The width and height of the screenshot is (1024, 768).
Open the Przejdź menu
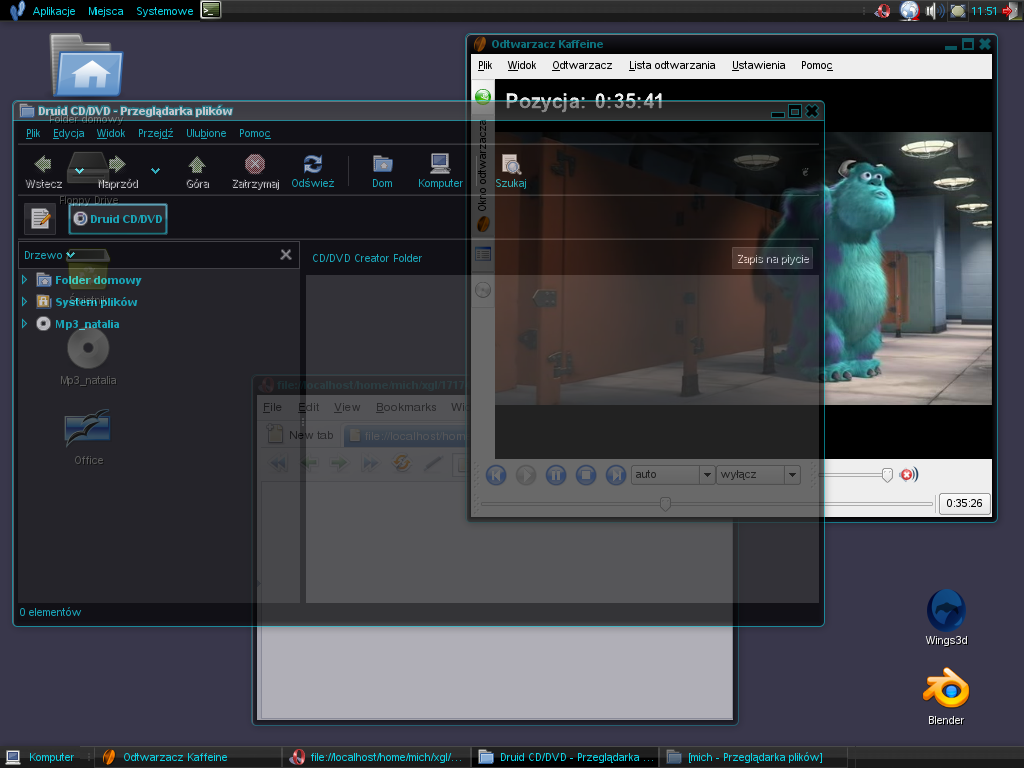pyautogui.click(x=155, y=133)
